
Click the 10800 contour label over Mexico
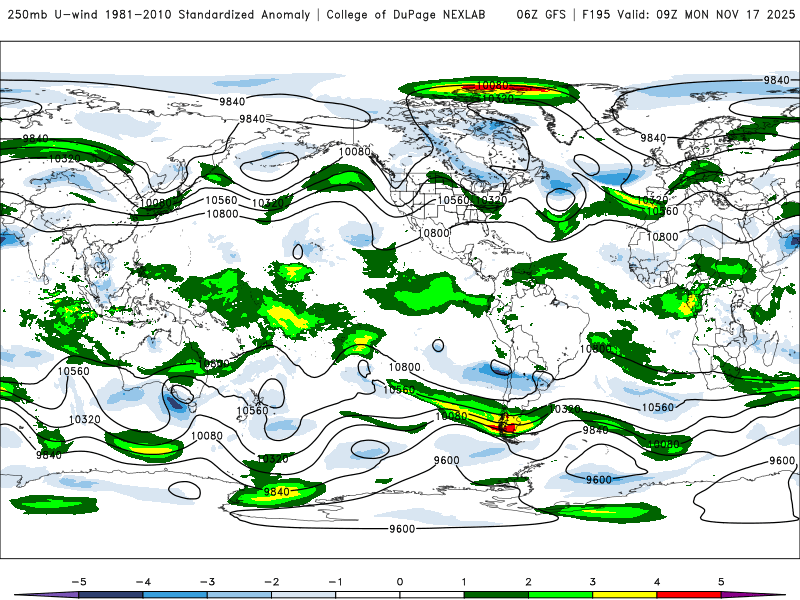(x=433, y=234)
